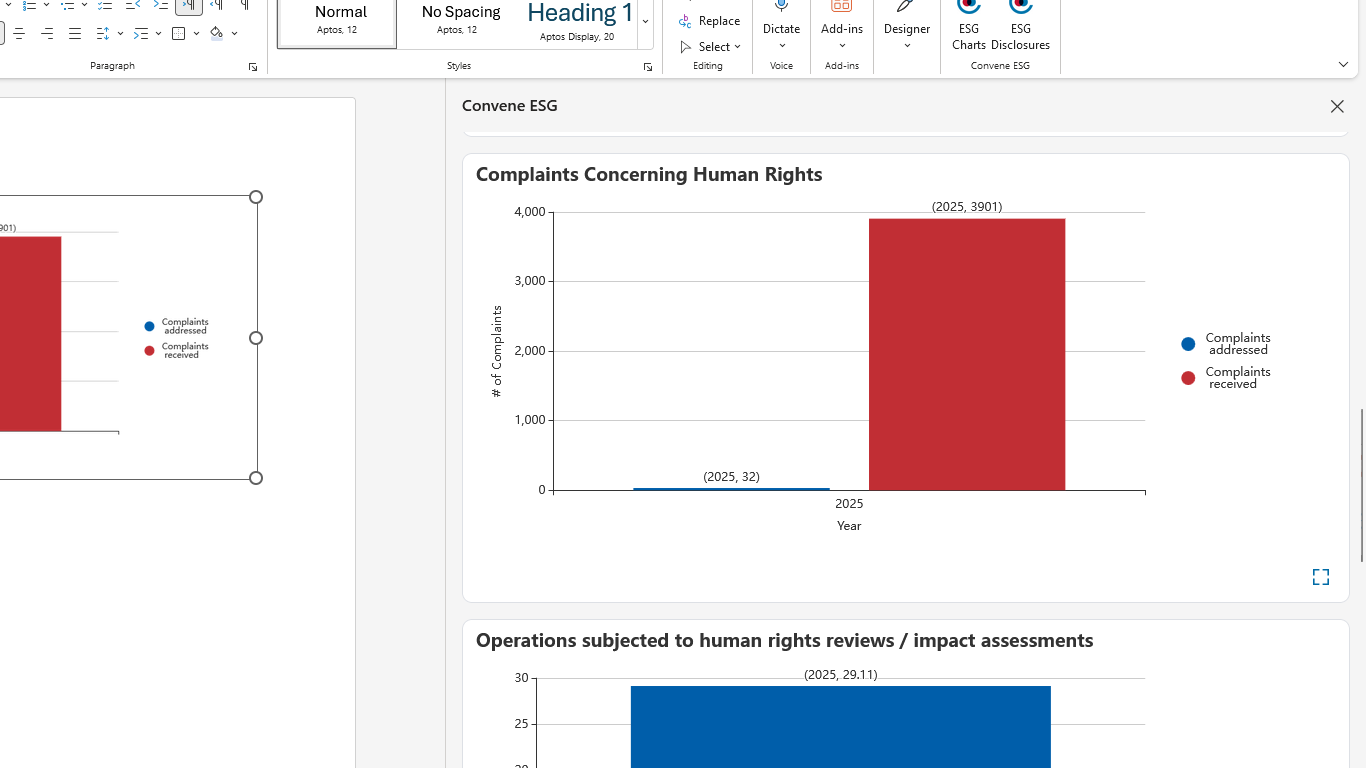Expand the Styles gallery
Image resolution: width=1366 pixels, height=768 pixels.
(x=646, y=22)
